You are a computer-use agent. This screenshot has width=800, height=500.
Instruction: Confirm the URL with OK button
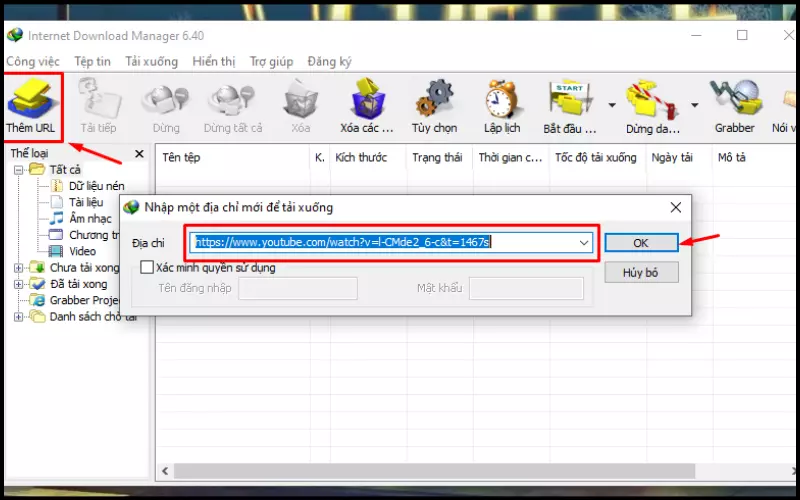641,243
